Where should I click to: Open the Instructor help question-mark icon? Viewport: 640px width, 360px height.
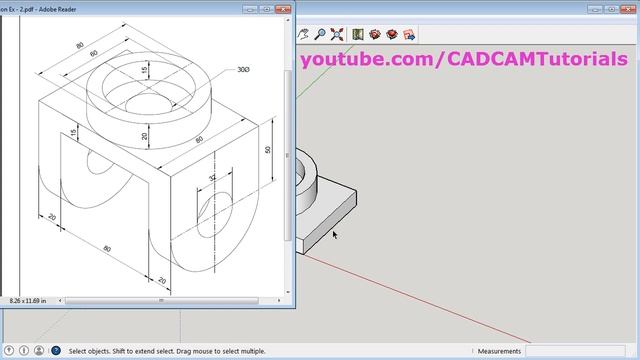[x=56, y=350]
